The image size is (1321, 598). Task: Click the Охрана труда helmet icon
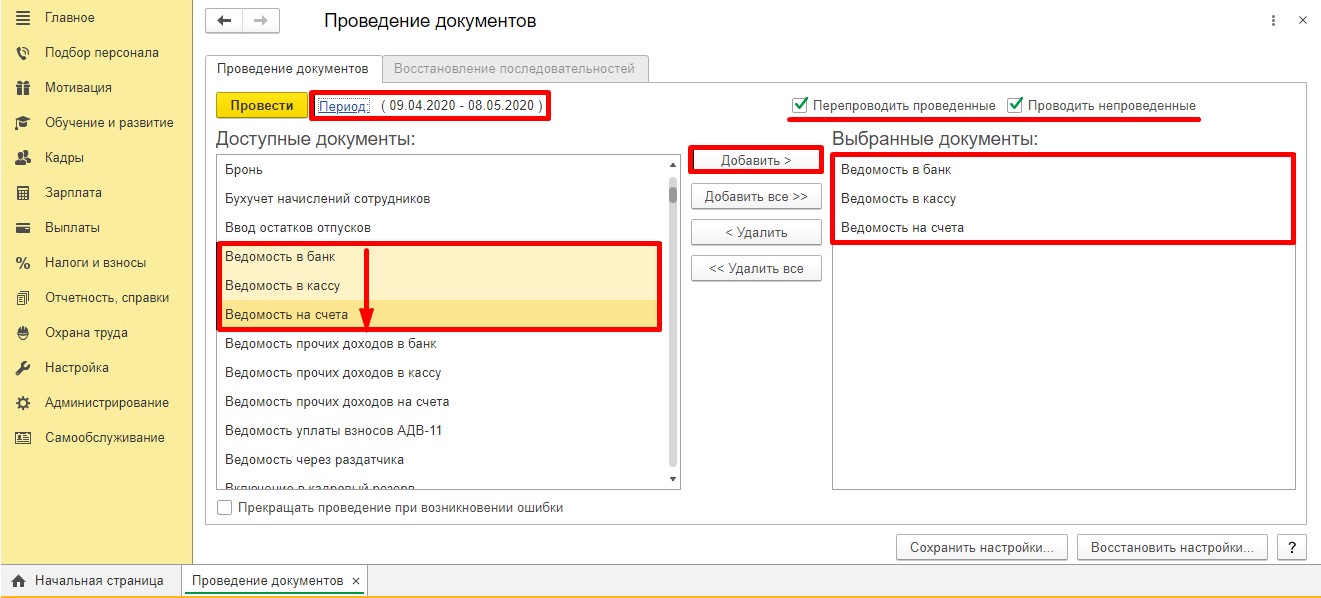[23, 333]
